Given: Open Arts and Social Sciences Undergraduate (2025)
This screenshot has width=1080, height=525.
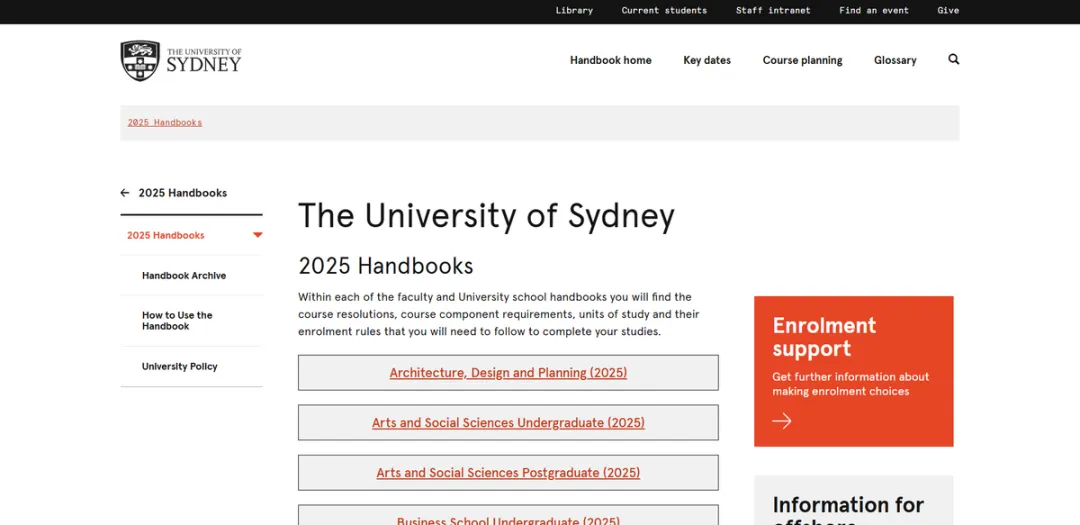Looking at the screenshot, I should (508, 422).
